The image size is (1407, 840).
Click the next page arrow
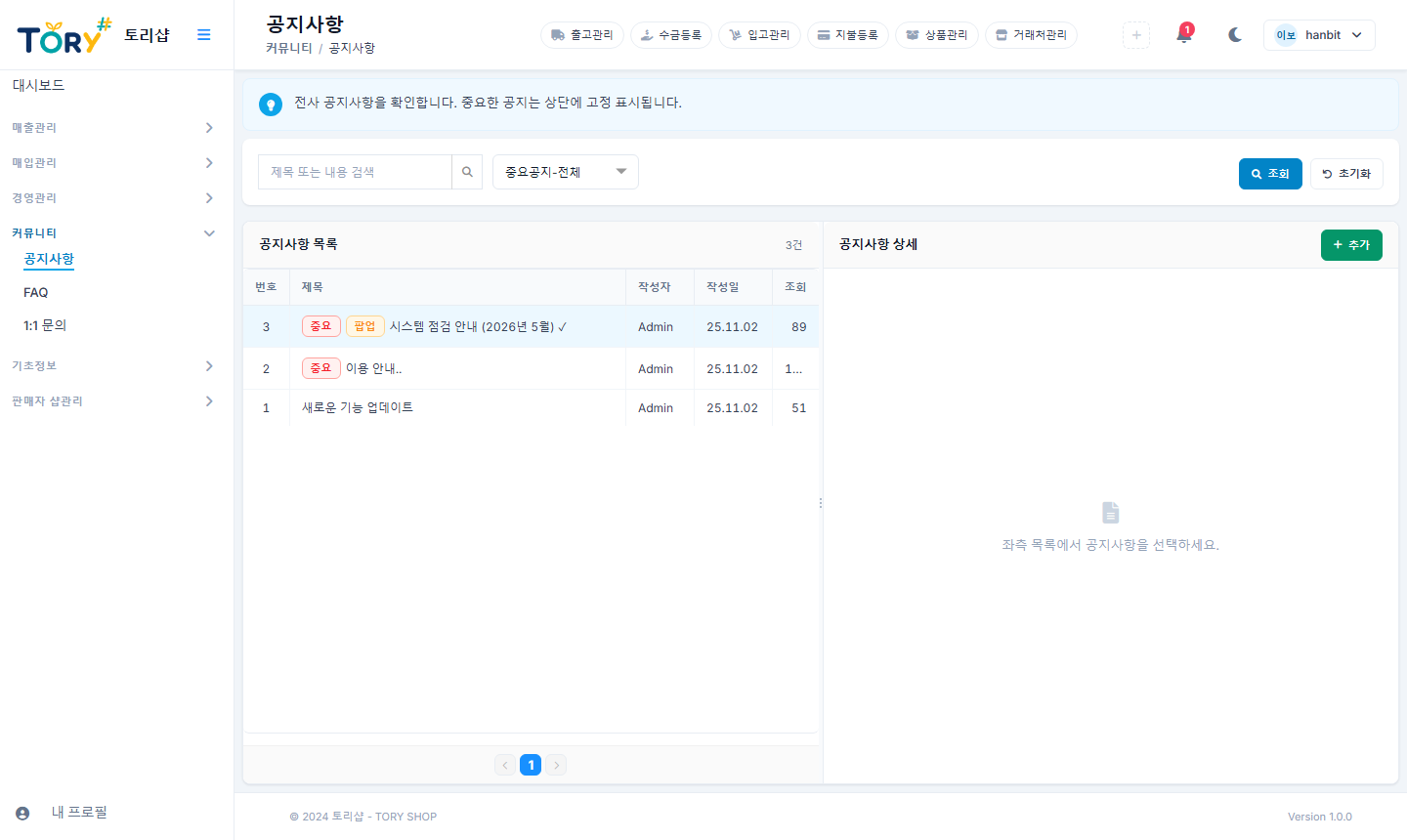point(556,766)
